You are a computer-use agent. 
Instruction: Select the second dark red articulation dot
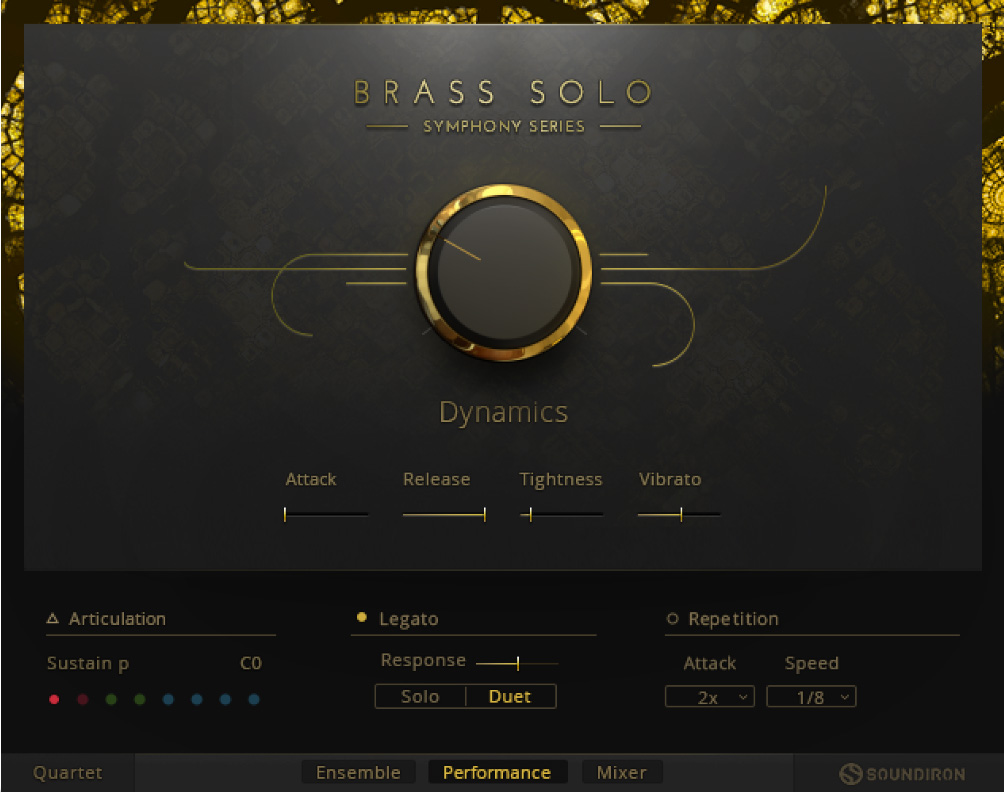[x=83, y=699]
